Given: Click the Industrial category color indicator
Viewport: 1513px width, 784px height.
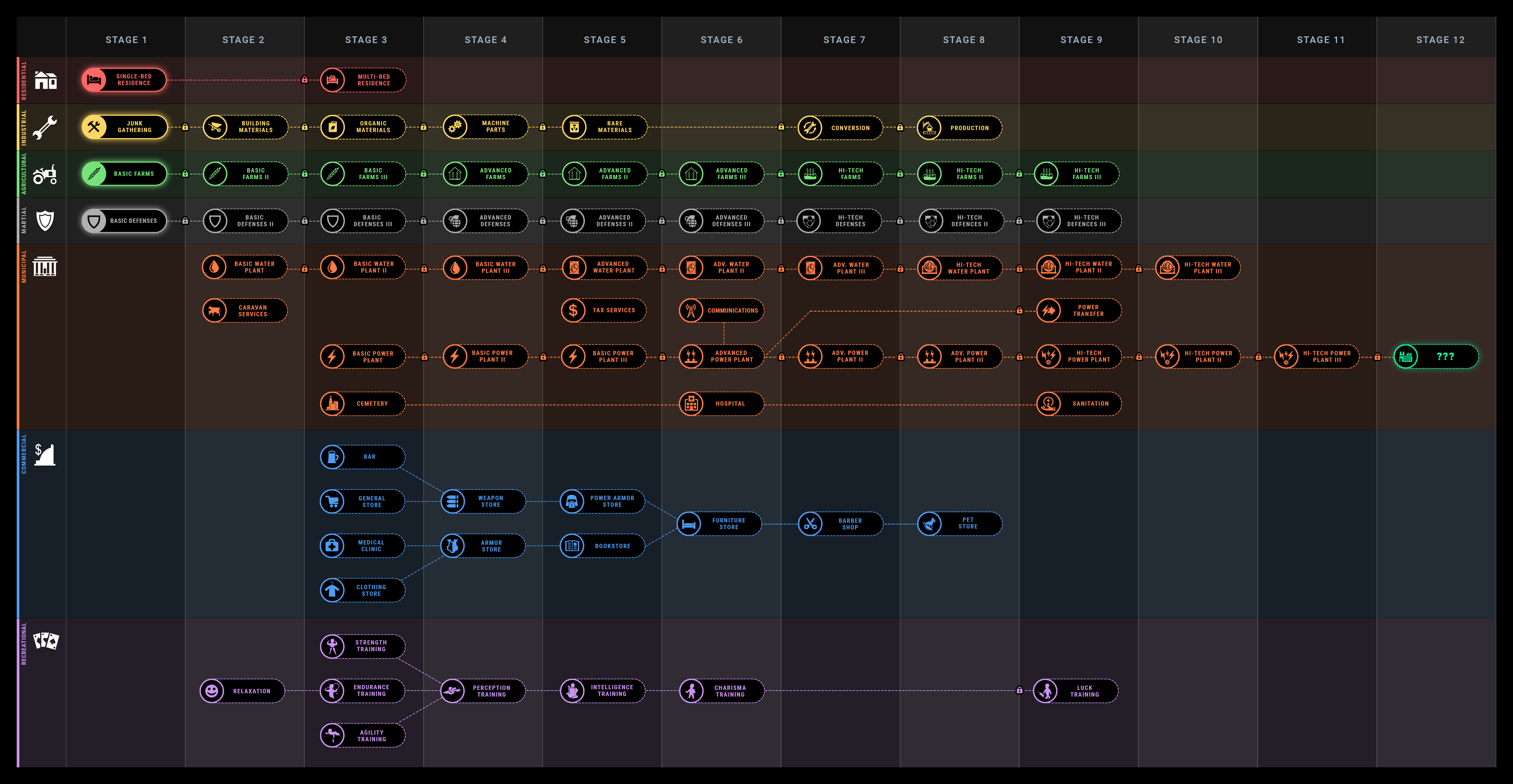Looking at the screenshot, I should pos(18,128).
